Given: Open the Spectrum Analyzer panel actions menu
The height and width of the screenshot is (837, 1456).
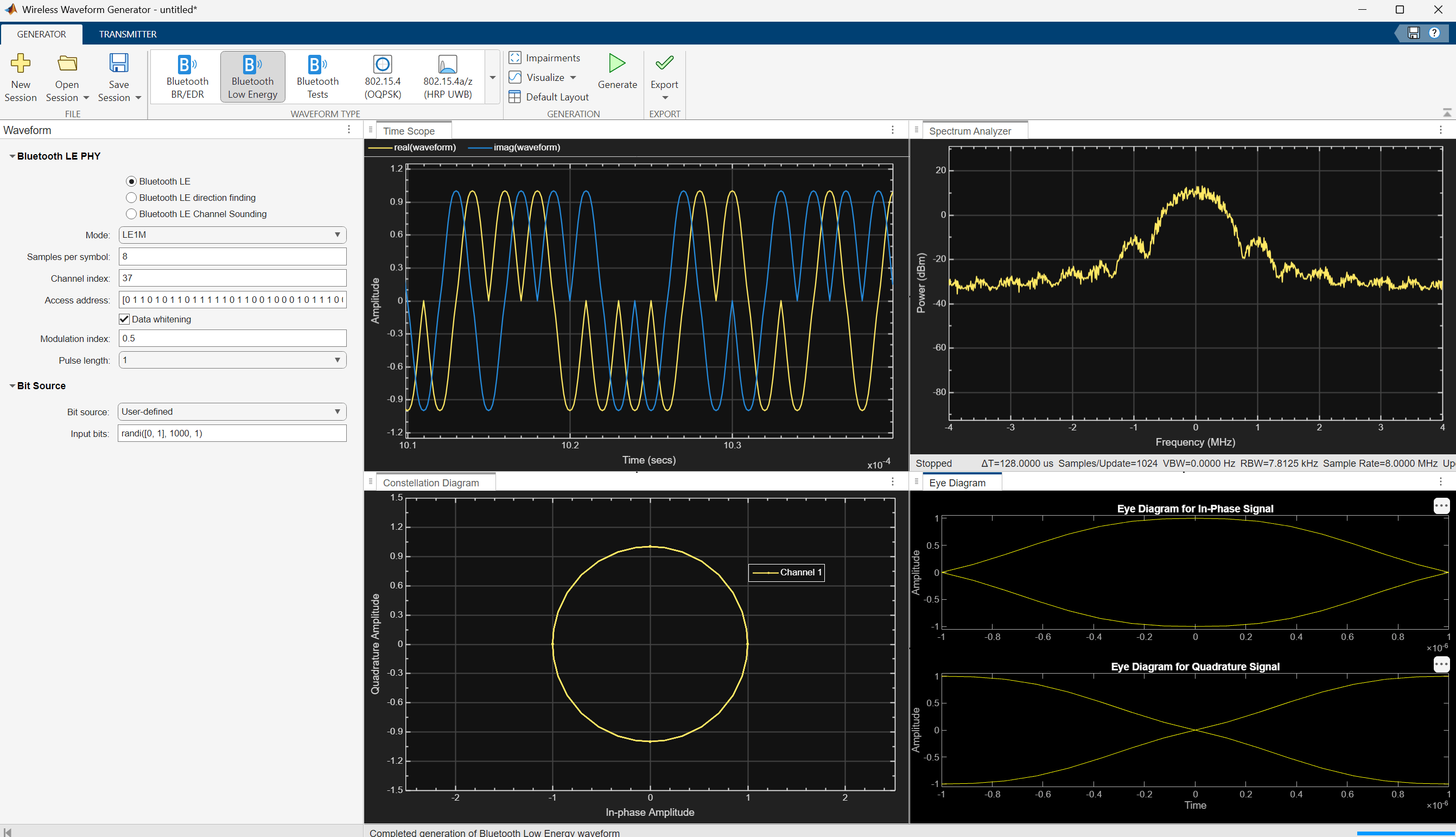Looking at the screenshot, I should pos(1440,130).
